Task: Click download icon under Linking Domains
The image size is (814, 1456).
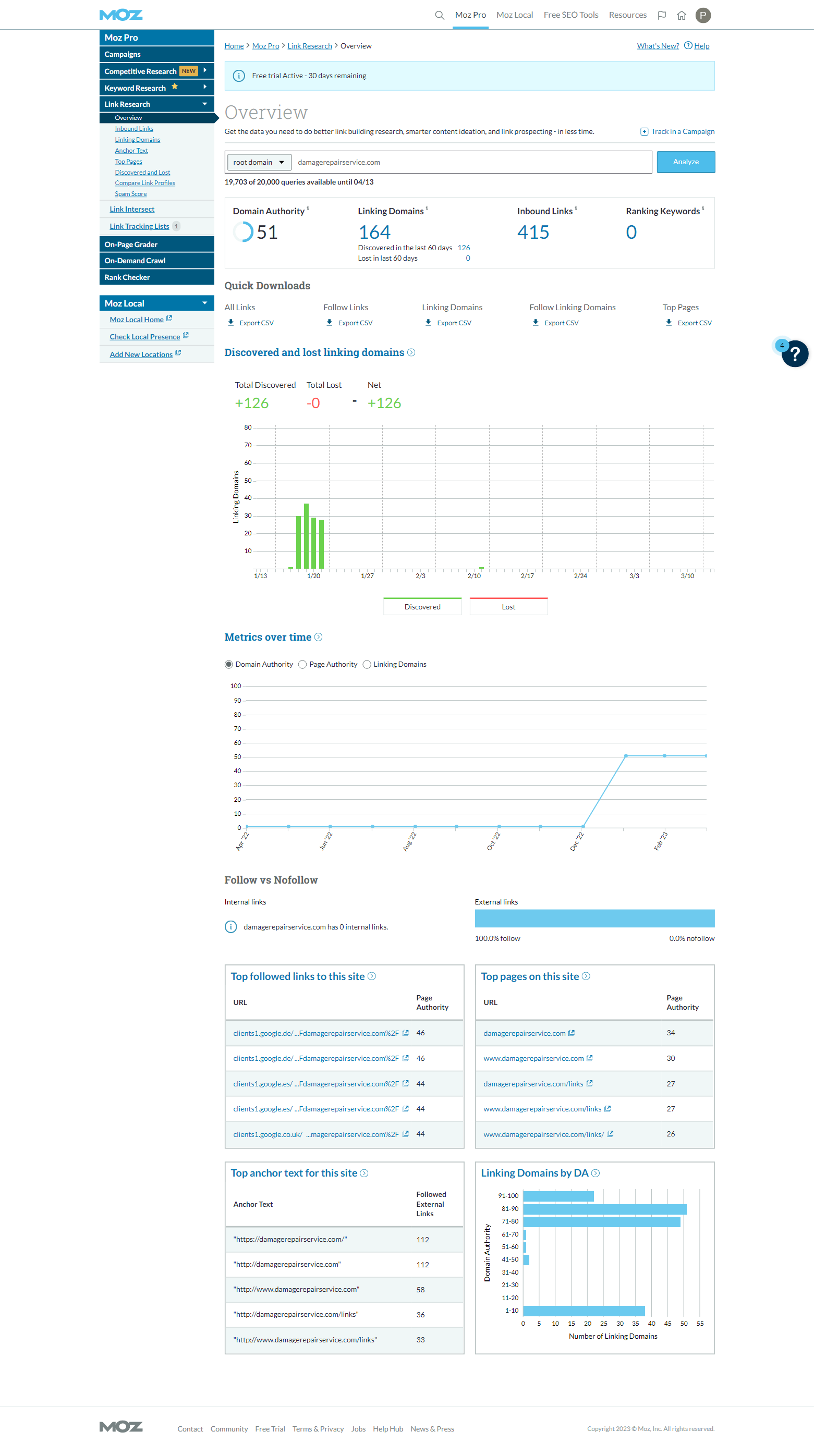Action: pos(429,323)
